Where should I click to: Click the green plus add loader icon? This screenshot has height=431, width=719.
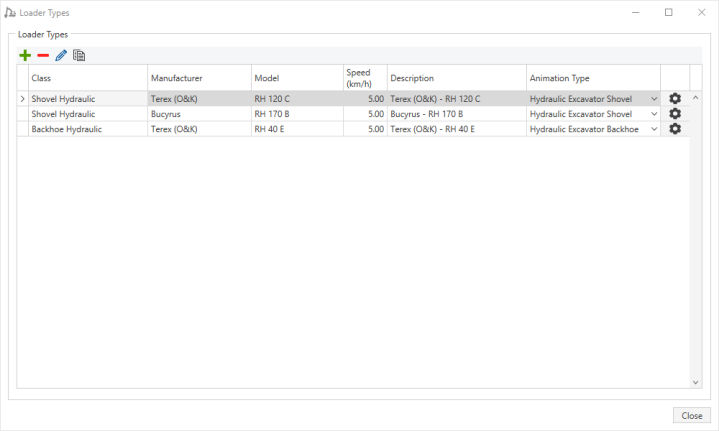25,55
